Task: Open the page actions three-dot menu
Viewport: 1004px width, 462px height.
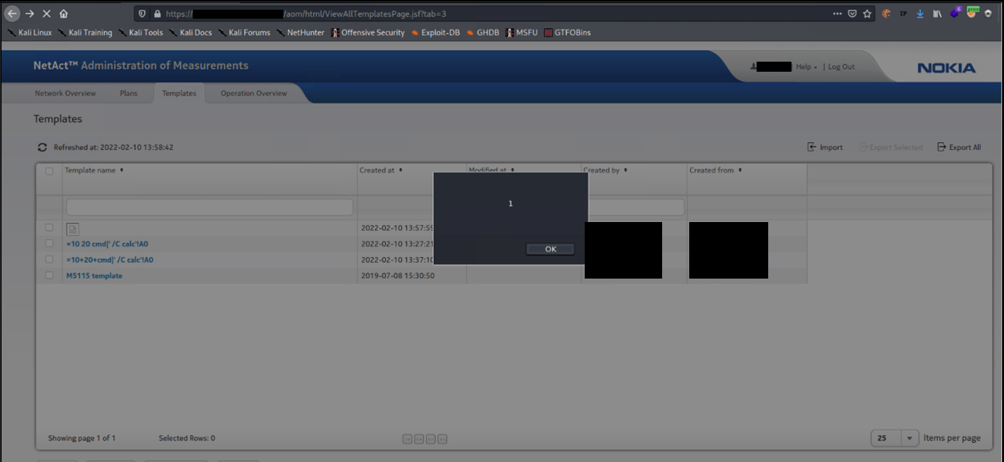Action: click(838, 13)
